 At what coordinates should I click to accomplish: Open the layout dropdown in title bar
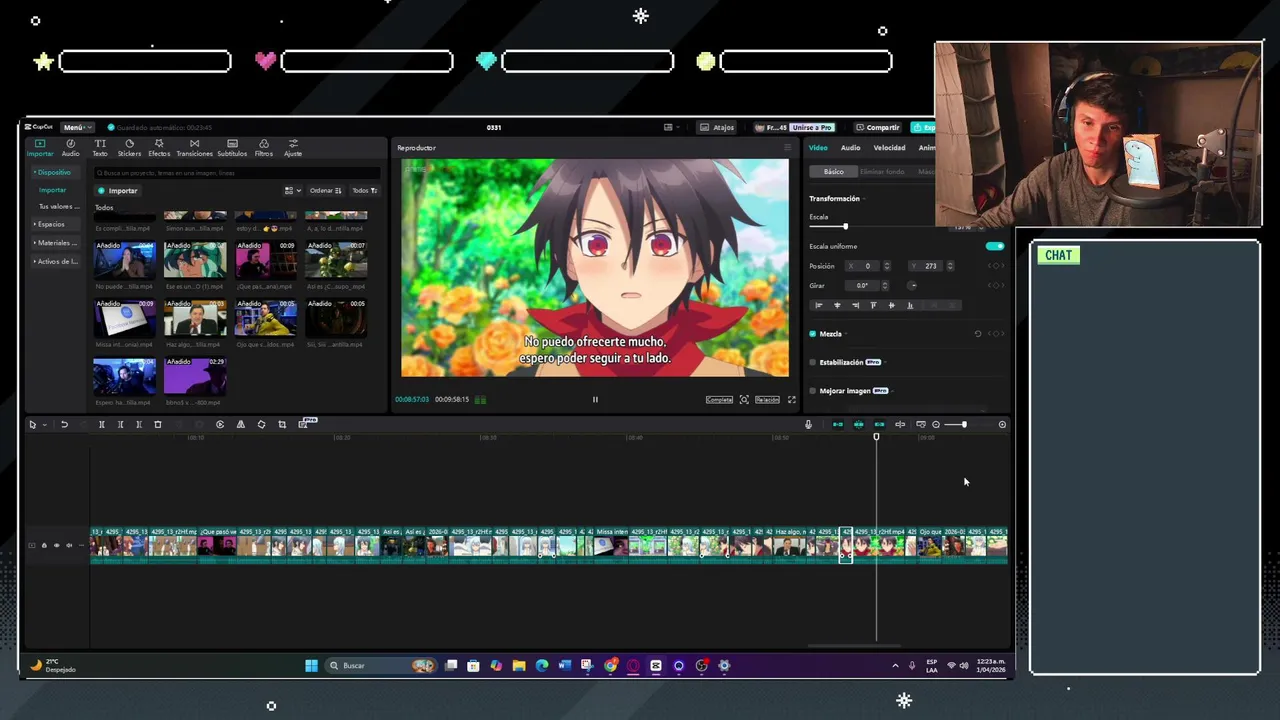pyautogui.click(x=670, y=127)
